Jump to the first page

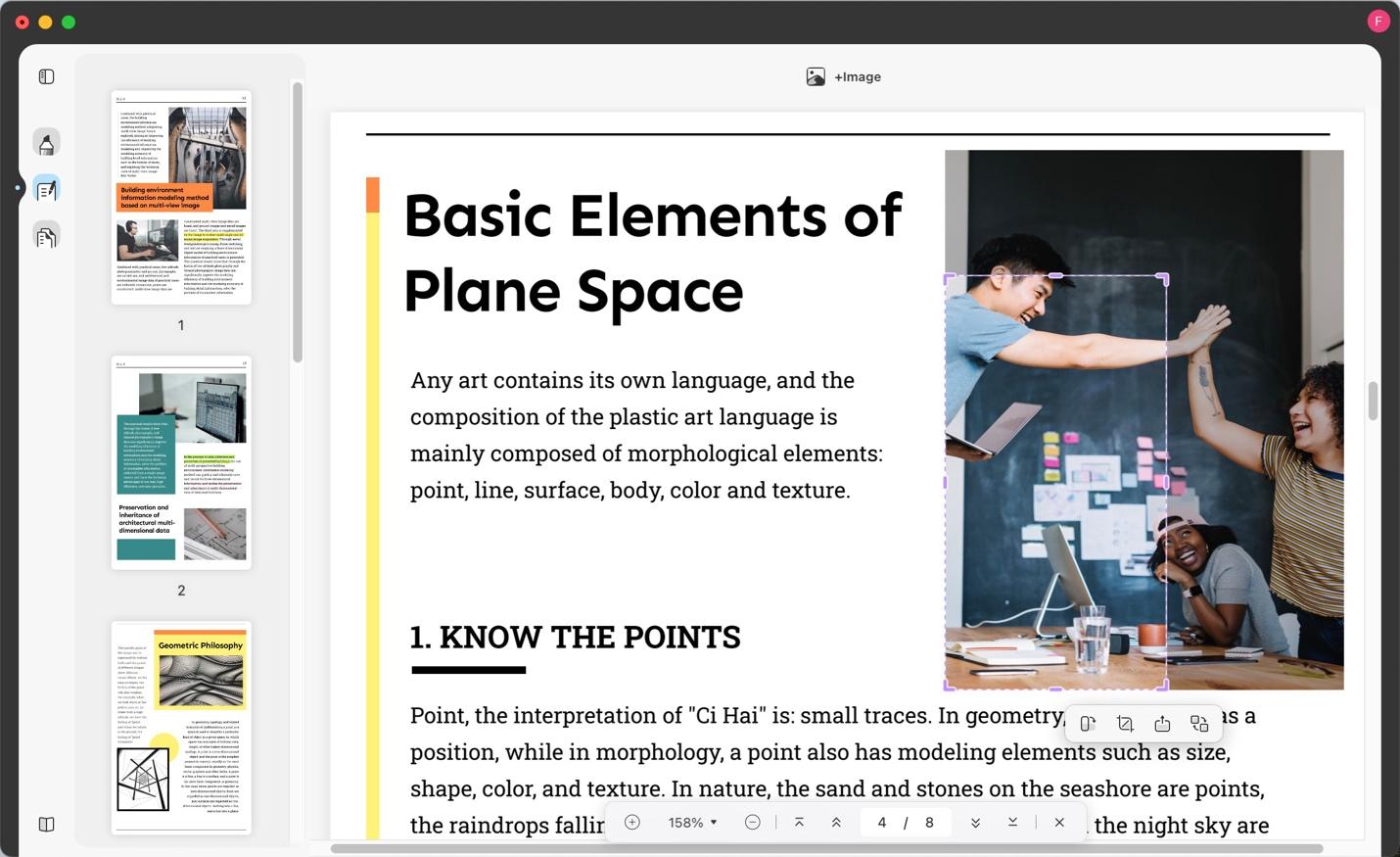tap(799, 823)
